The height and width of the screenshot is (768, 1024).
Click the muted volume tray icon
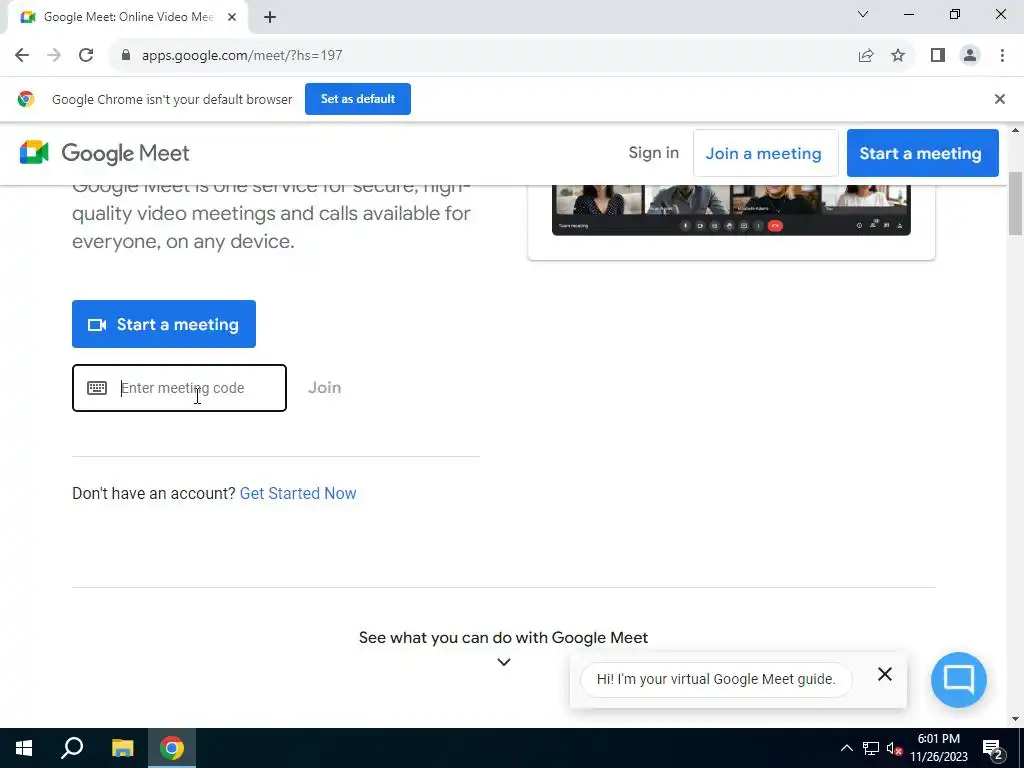[x=895, y=748]
